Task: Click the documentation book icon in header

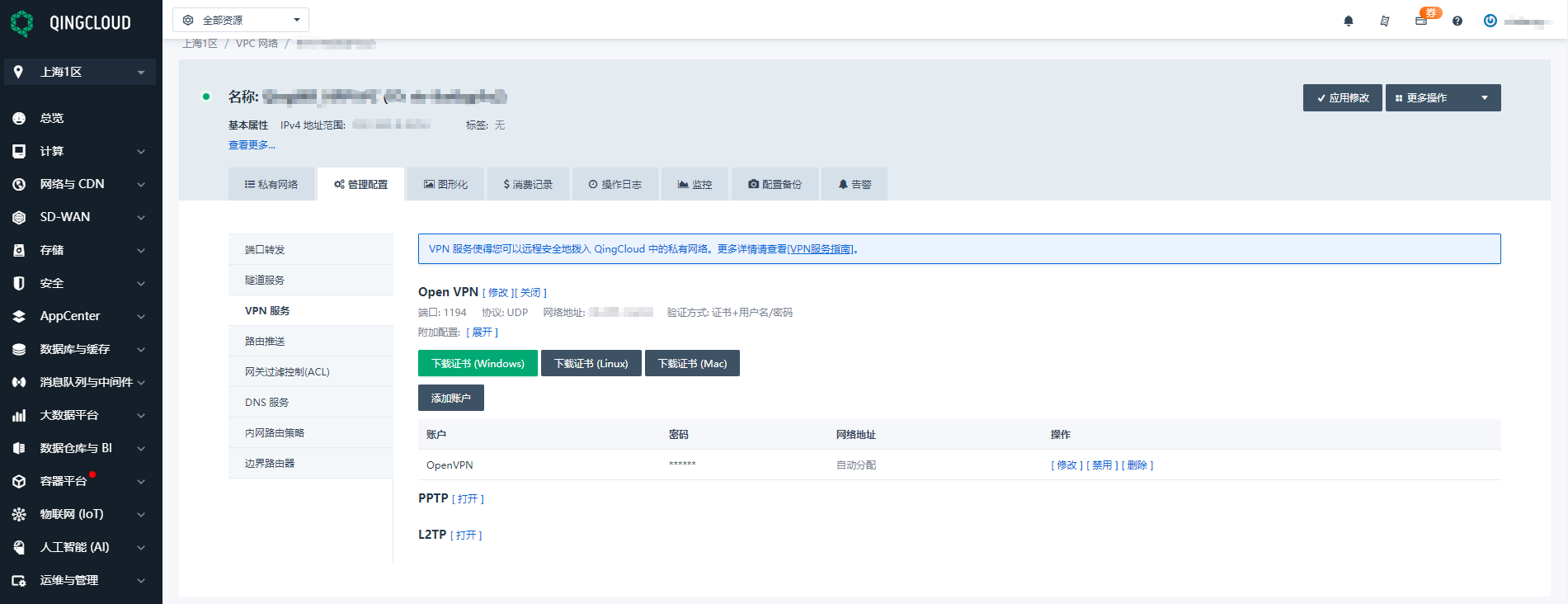Action: click(x=1385, y=21)
